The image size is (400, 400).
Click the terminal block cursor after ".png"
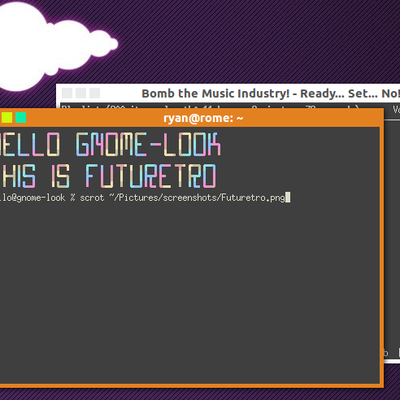[x=288, y=198]
